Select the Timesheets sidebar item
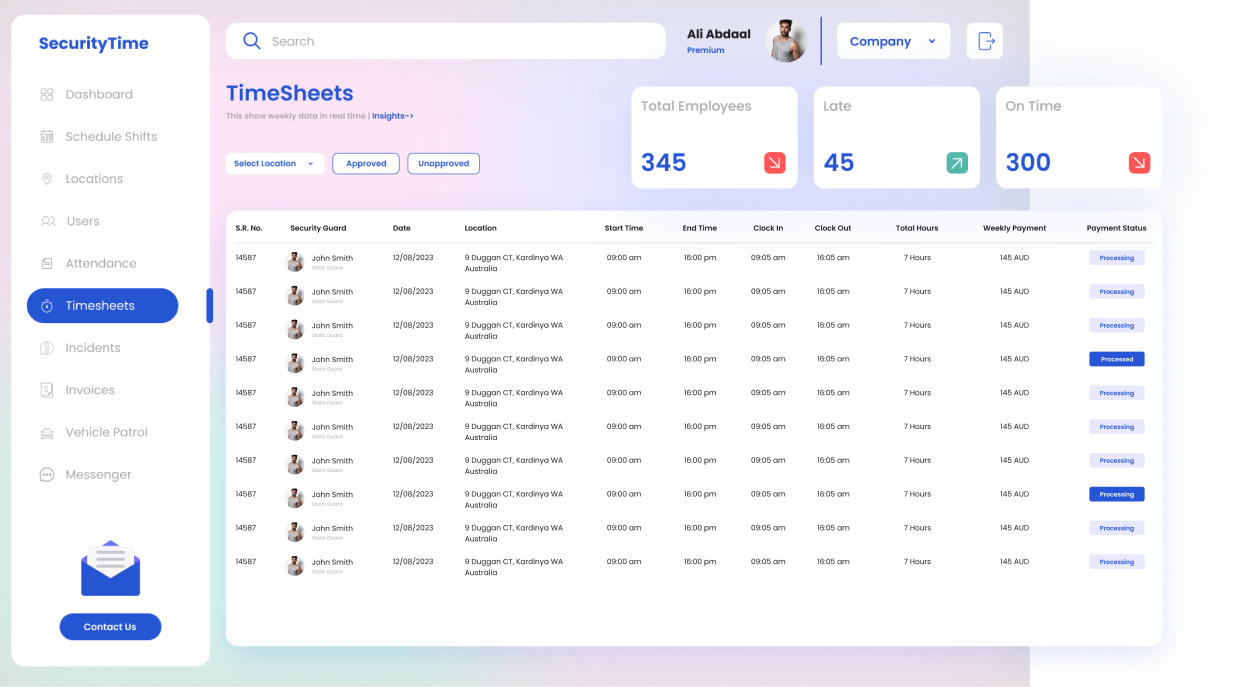The width and height of the screenshot is (1253, 687). point(102,305)
